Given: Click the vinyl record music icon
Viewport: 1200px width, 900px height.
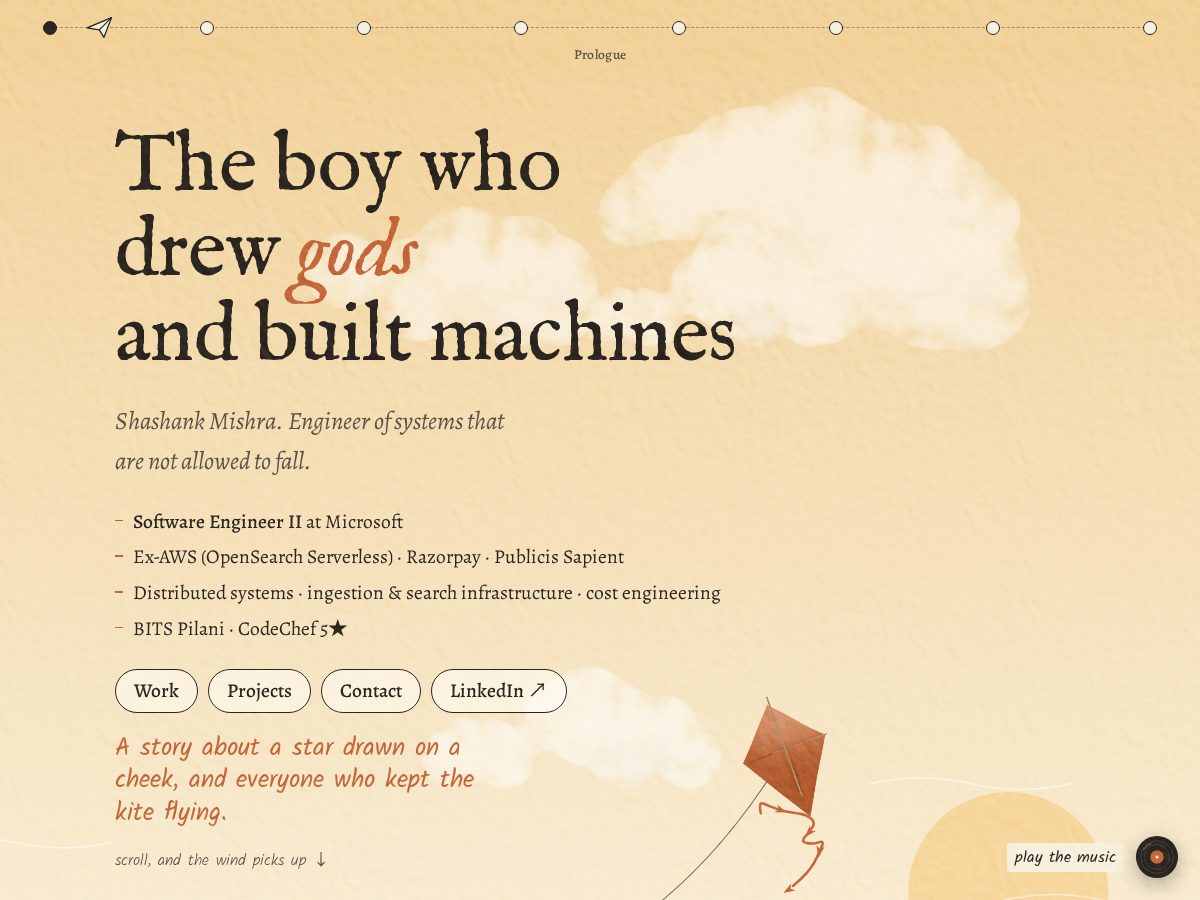Looking at the screenshot, I should tap(1157, 857).
